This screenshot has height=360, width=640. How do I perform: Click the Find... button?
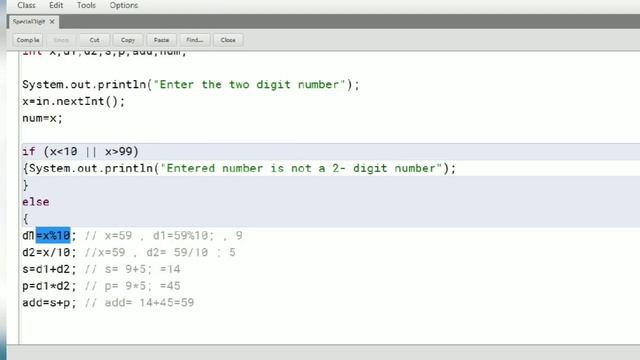tap(195, 40)
